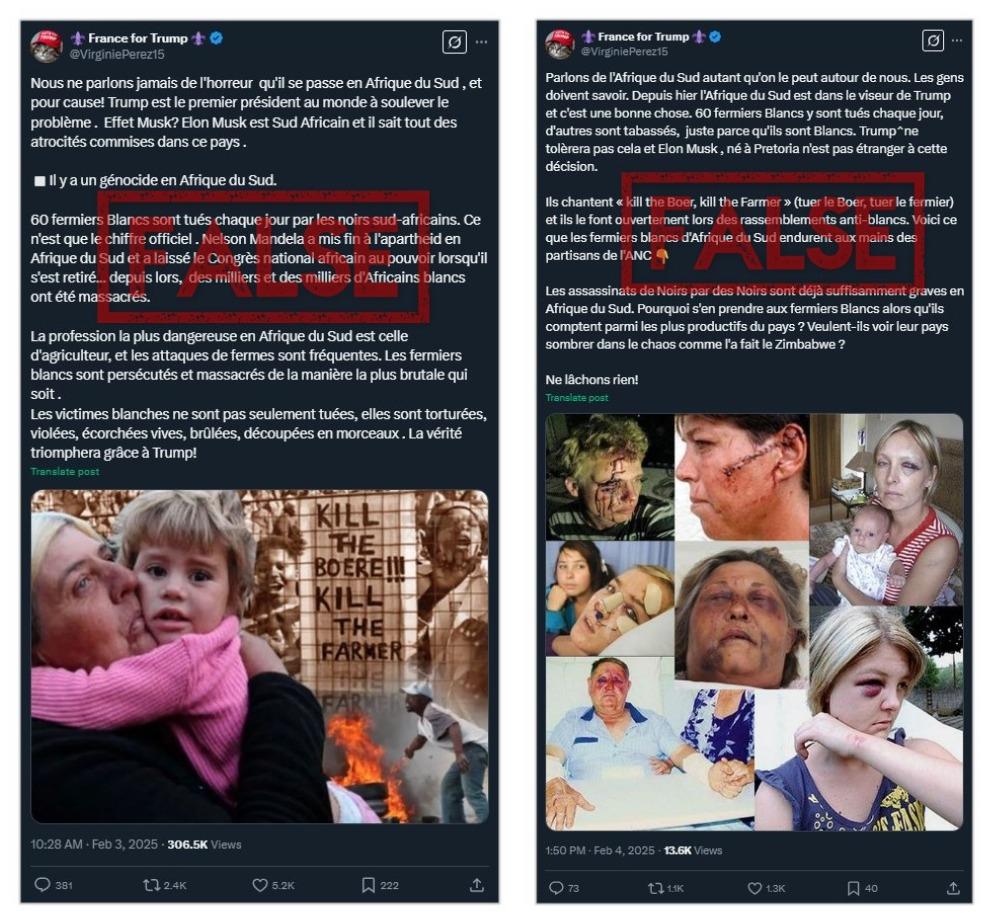Open Grok icon on right post

click(x=933, y=40)
